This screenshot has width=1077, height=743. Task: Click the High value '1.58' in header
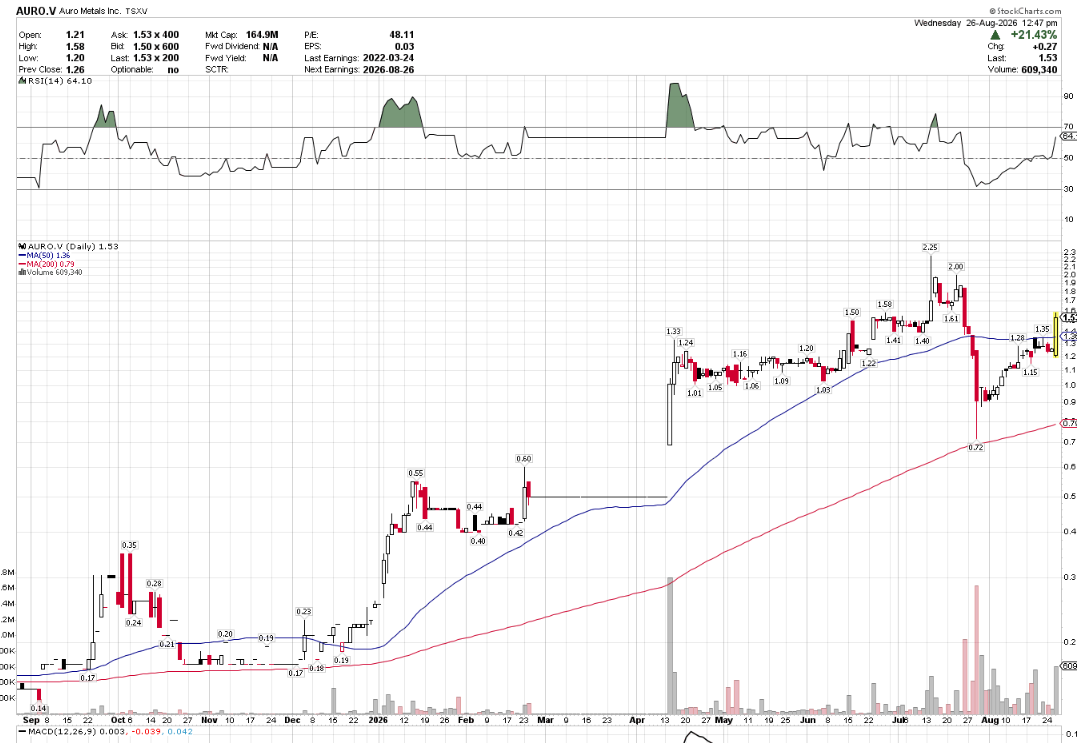click(76, 47)
